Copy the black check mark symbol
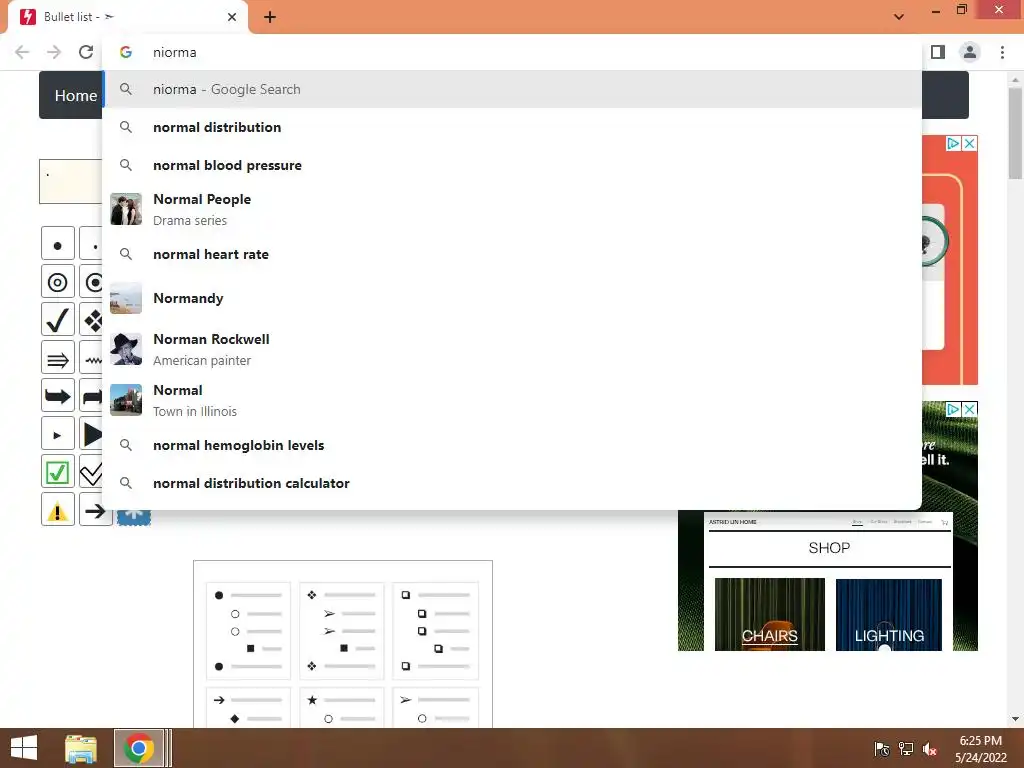The image size is (1024, 768). [57, 320]
